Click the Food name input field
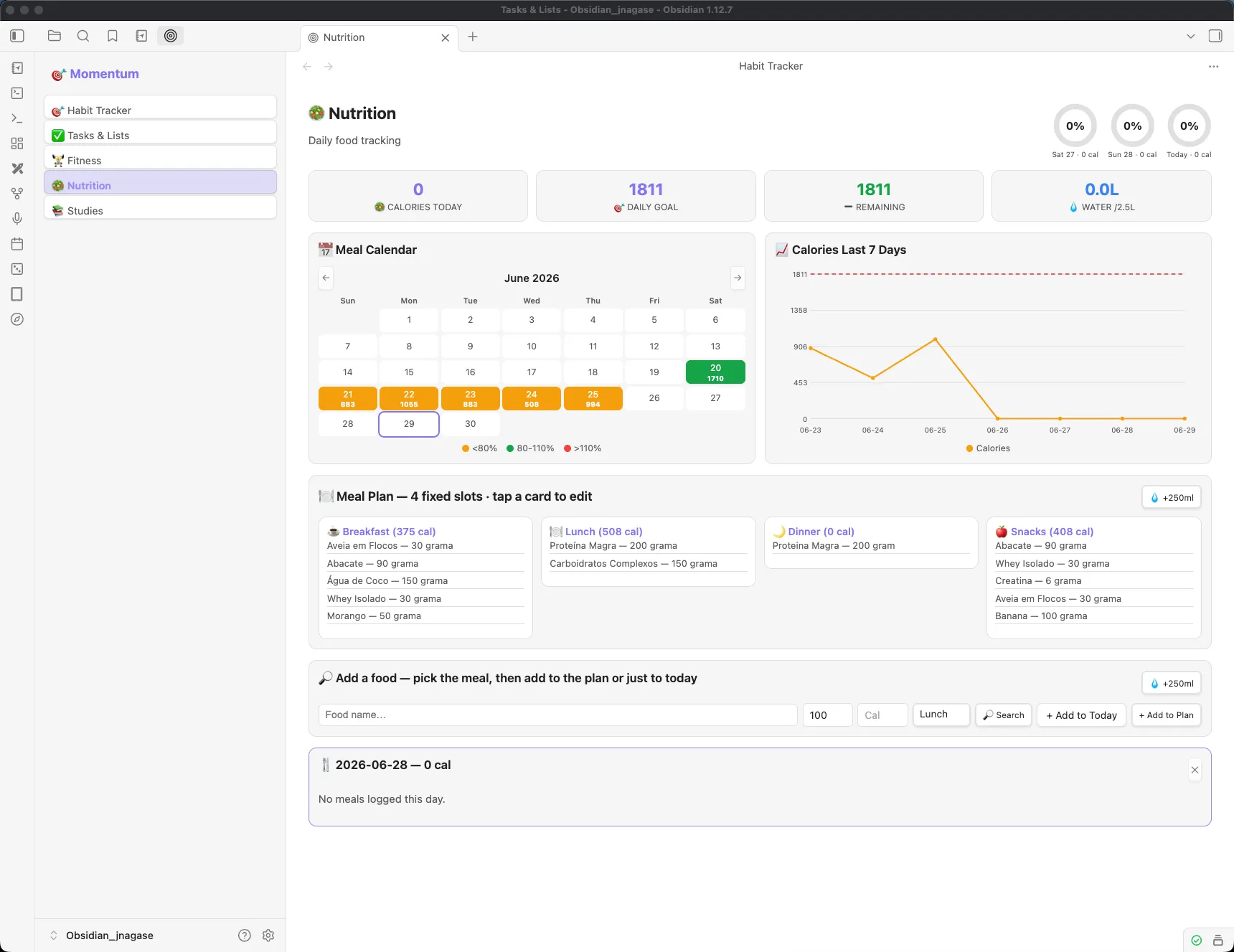The image size is (1234, 952). point(557,715)
